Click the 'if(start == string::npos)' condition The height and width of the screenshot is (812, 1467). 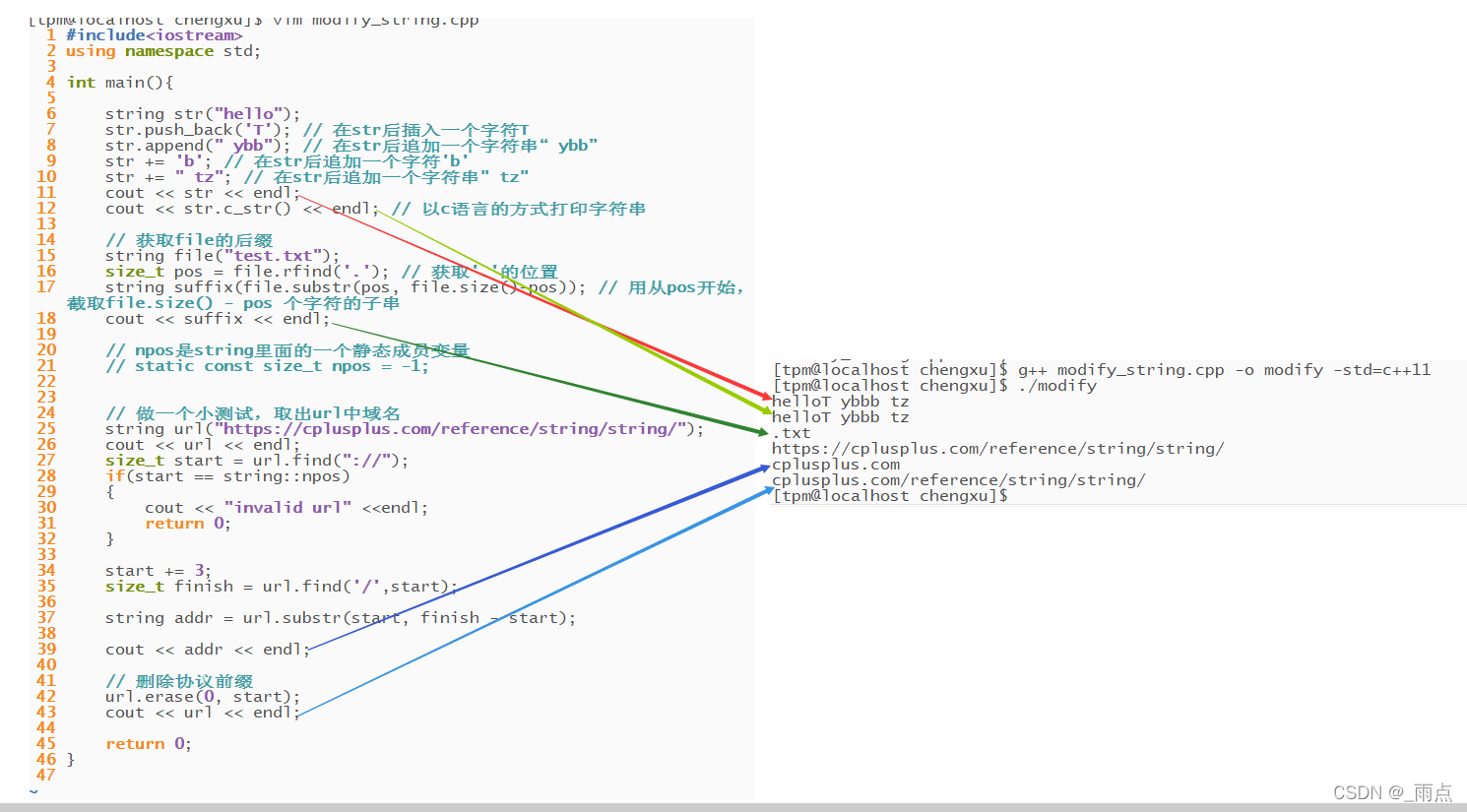(227, 476)
